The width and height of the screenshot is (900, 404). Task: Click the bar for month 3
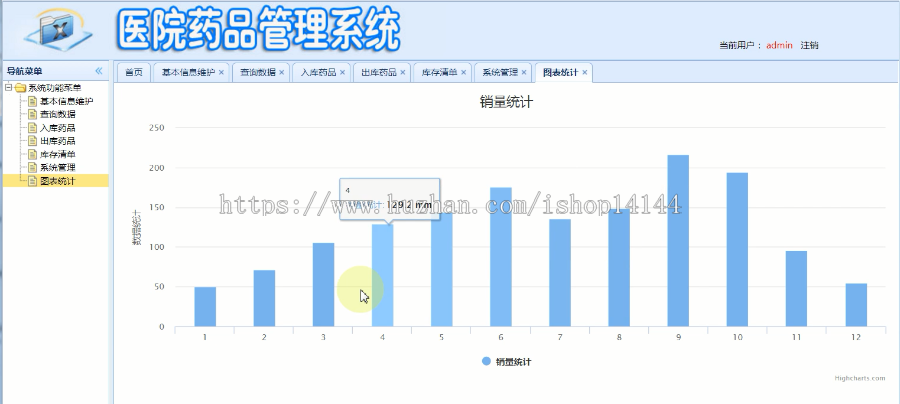pos(323,285)
